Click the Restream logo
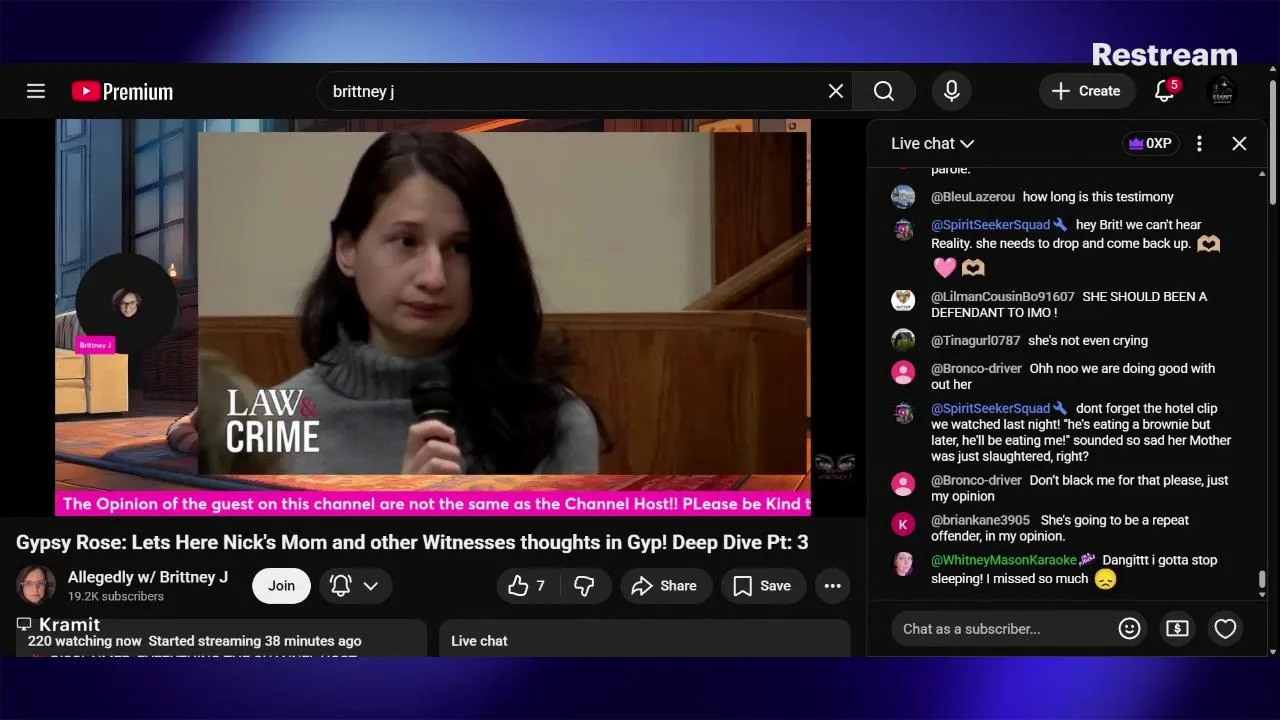Viewport: 1280px width, 720px height. tap(1164, 54)
